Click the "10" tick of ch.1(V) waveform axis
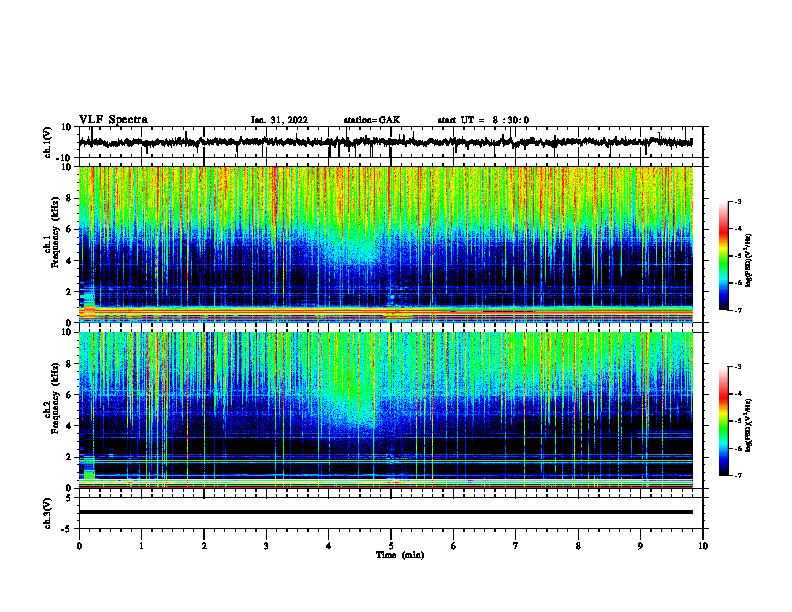792x612 pixels. point(67,127)
